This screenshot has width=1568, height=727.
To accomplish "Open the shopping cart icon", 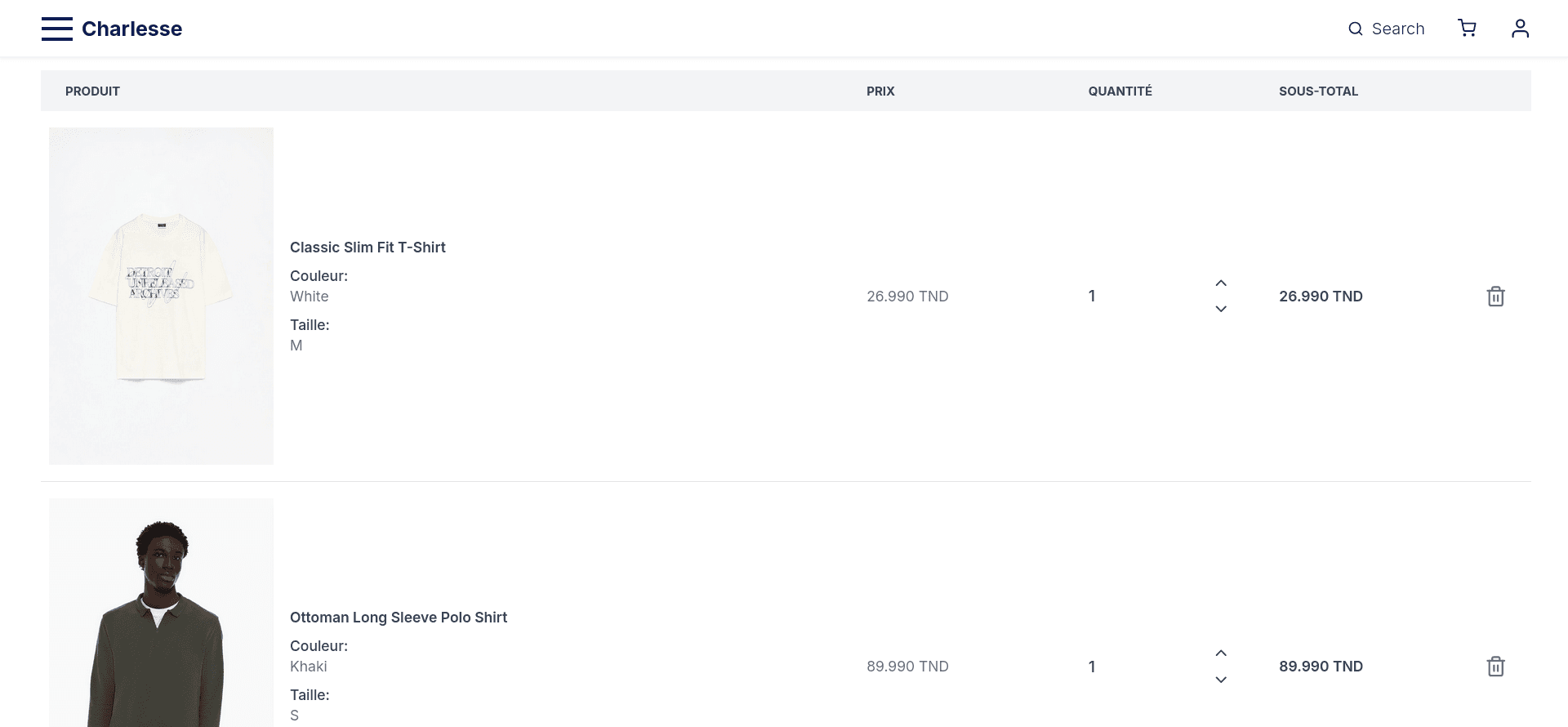I will (1467, 29).
